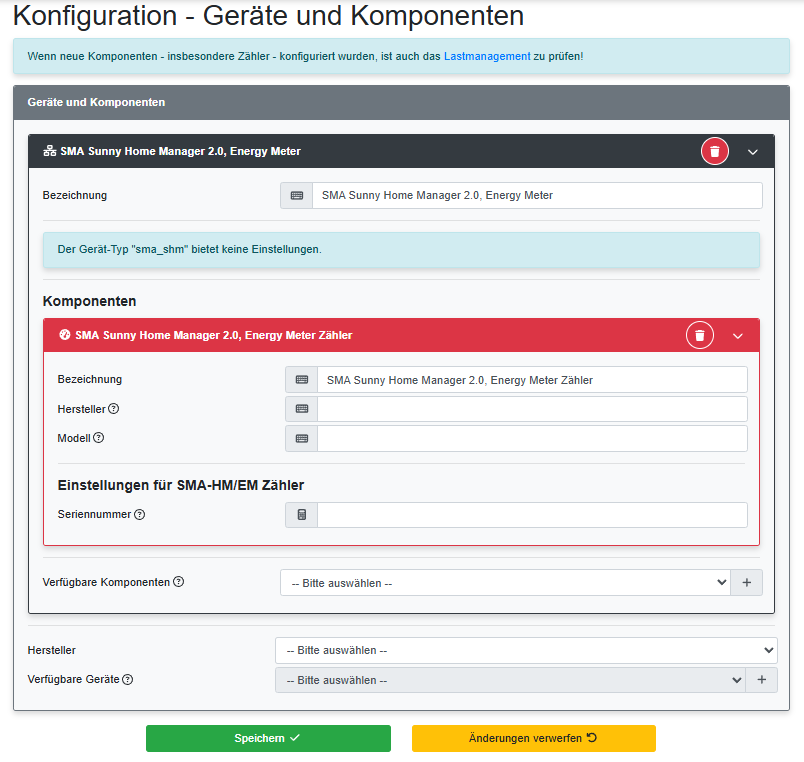Click keyboard icon beside component Hersteller field
The width and height of the screenshot is (804, 762).
tap(302, 409)
